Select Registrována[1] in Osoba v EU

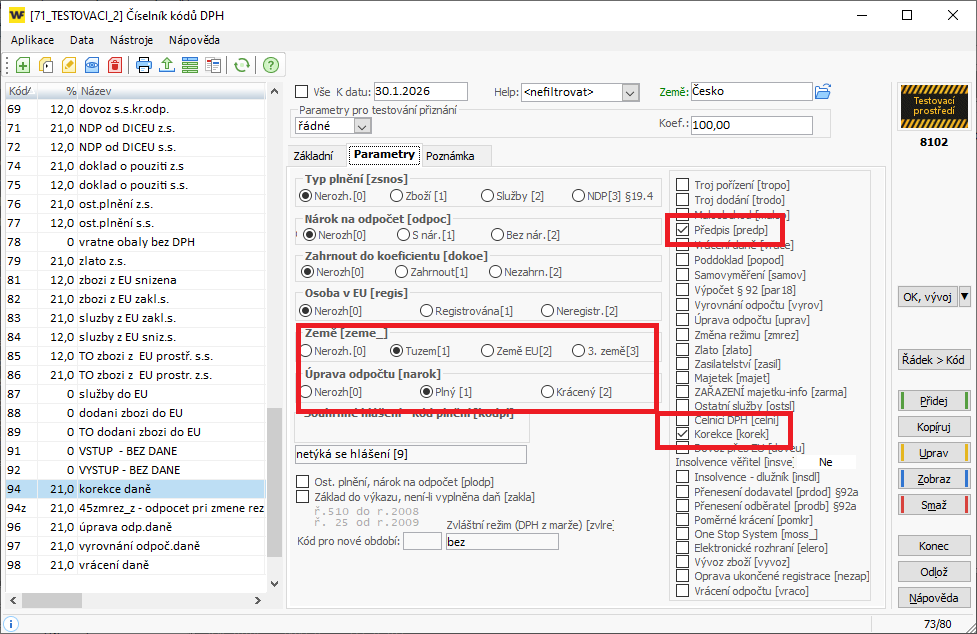pyautogui.click(x=426, y=310)
